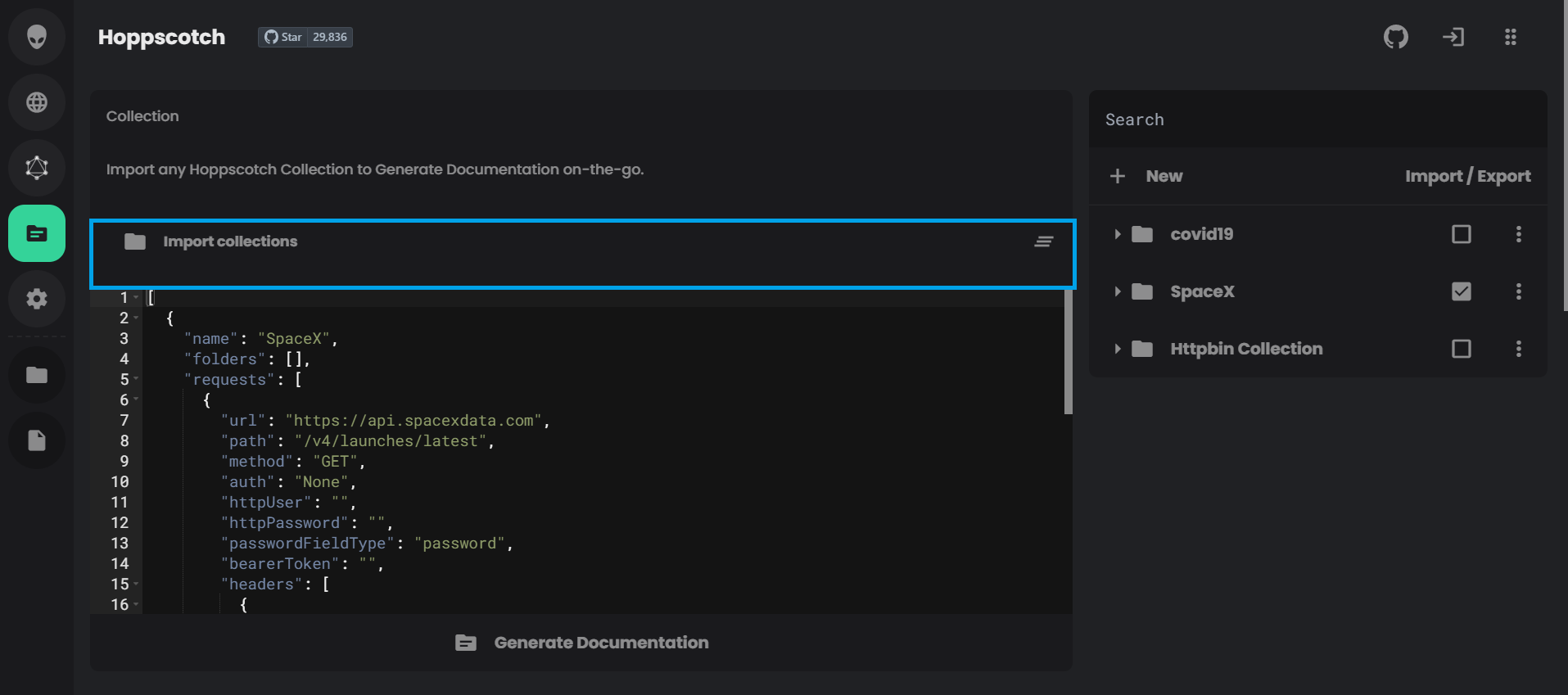Uncheck the SpaceX collection checkbox
The width and height of the screenshot is (1568, 695).
coord(1462,291)
